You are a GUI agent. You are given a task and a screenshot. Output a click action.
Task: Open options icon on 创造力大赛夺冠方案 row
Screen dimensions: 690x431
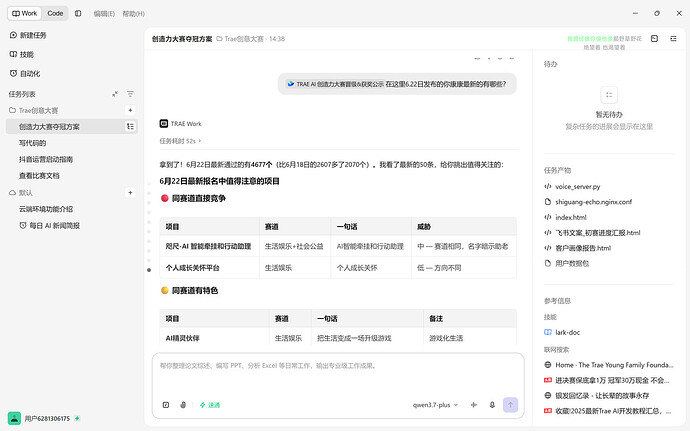130,126
